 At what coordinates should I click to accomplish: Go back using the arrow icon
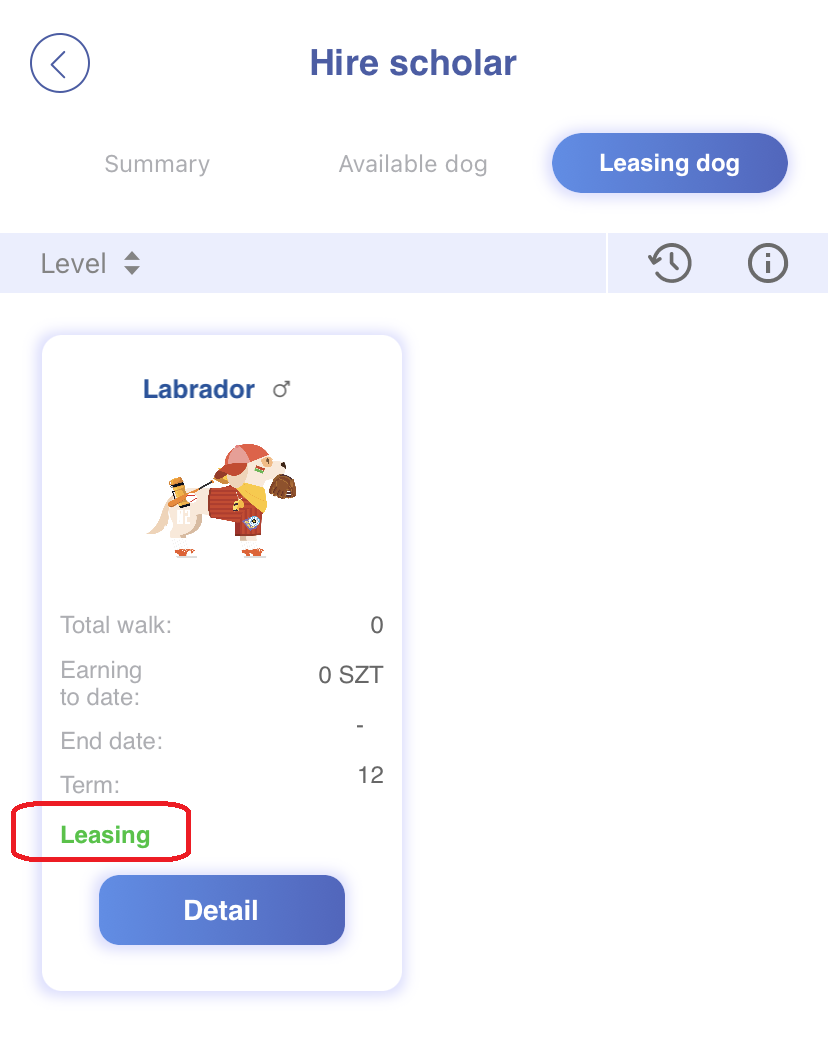(60, 64)
